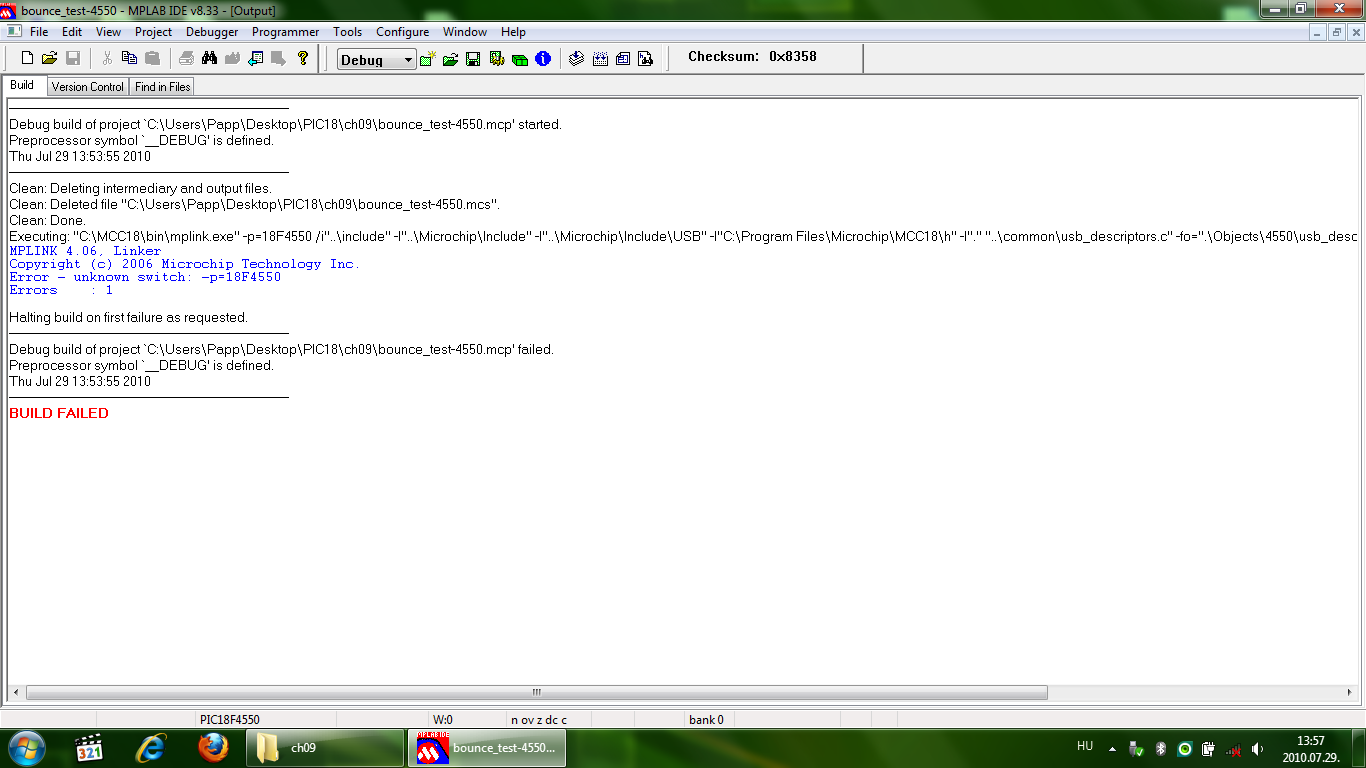Open Build Options from the project toolbar
This screenshot has height=768, width=1366.
496,59
